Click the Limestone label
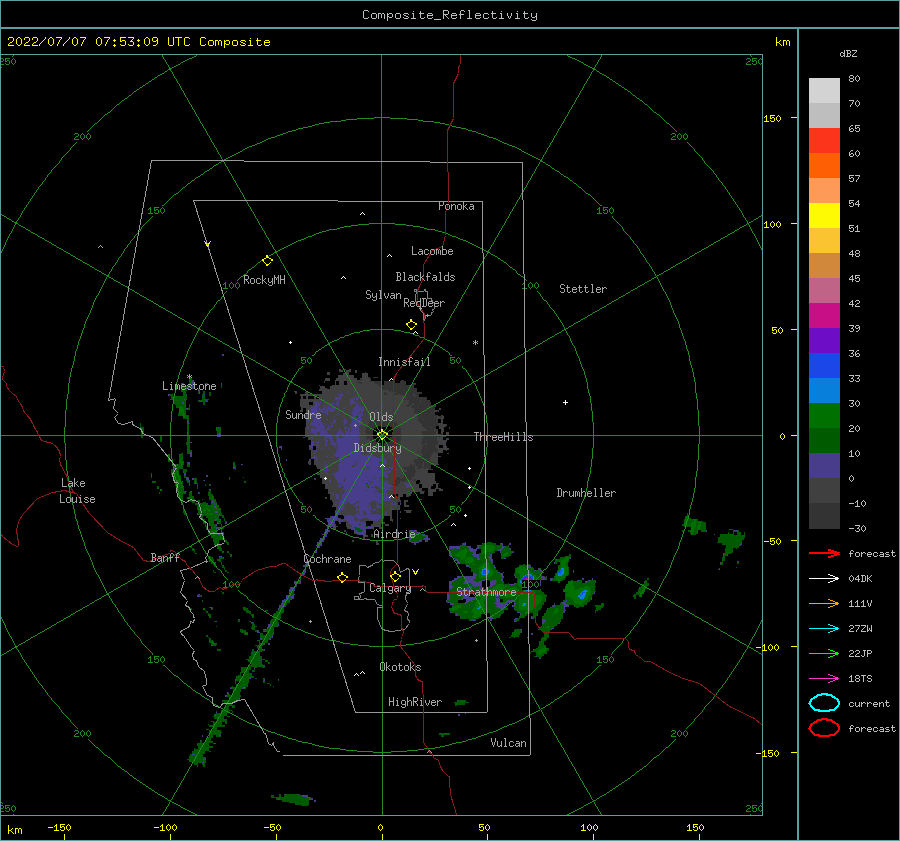 (189, 386)
